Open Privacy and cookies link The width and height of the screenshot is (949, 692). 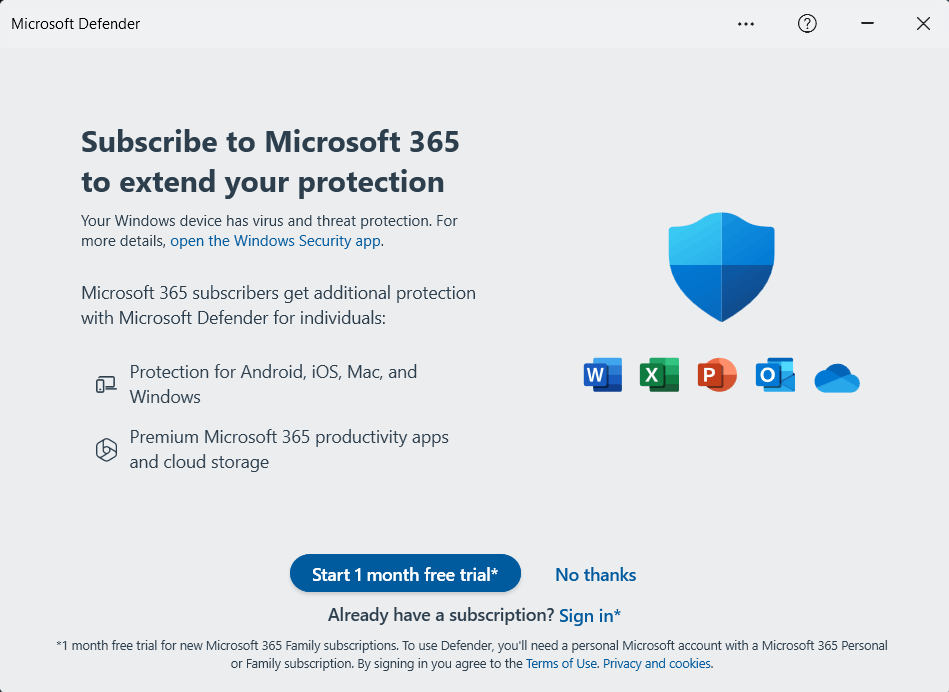tap(657, 664)
